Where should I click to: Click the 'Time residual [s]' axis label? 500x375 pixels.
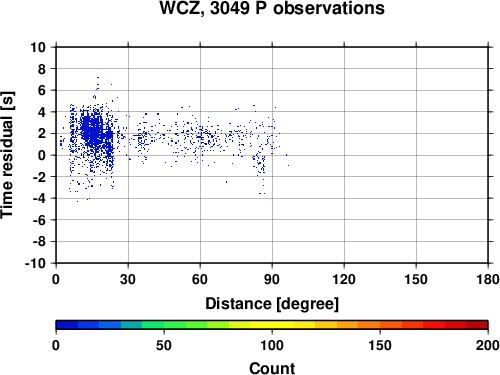(7, 155)
